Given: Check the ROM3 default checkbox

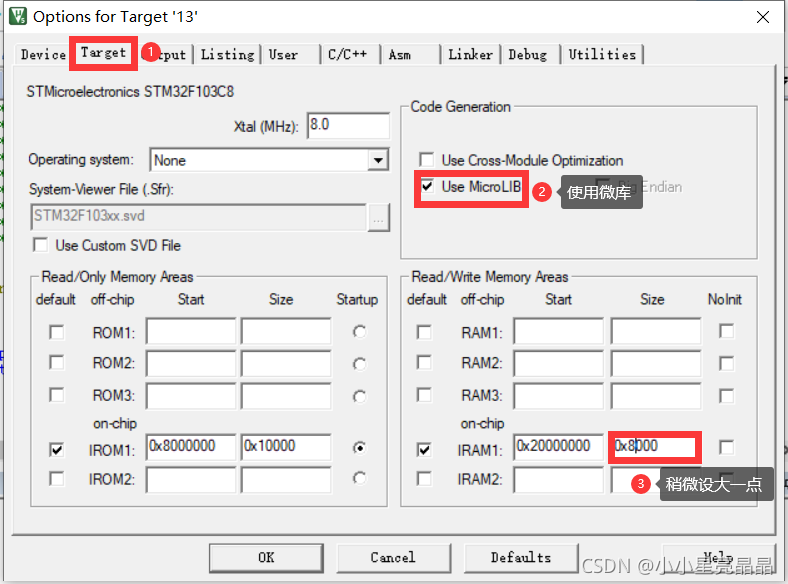Looking at the screenshot, I should click(x=57, y=395).
